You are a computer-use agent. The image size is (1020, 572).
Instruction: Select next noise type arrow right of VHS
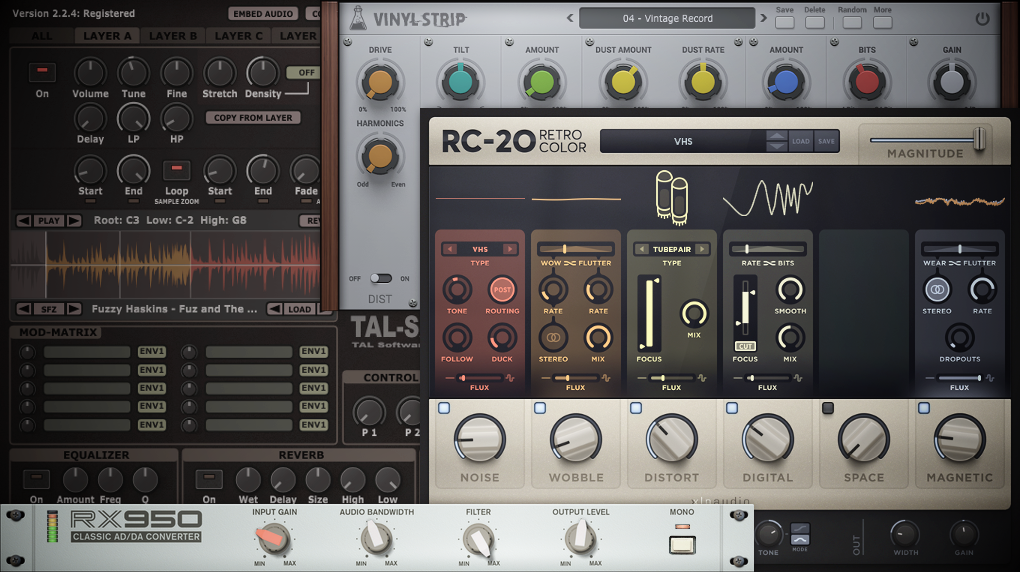510,249
